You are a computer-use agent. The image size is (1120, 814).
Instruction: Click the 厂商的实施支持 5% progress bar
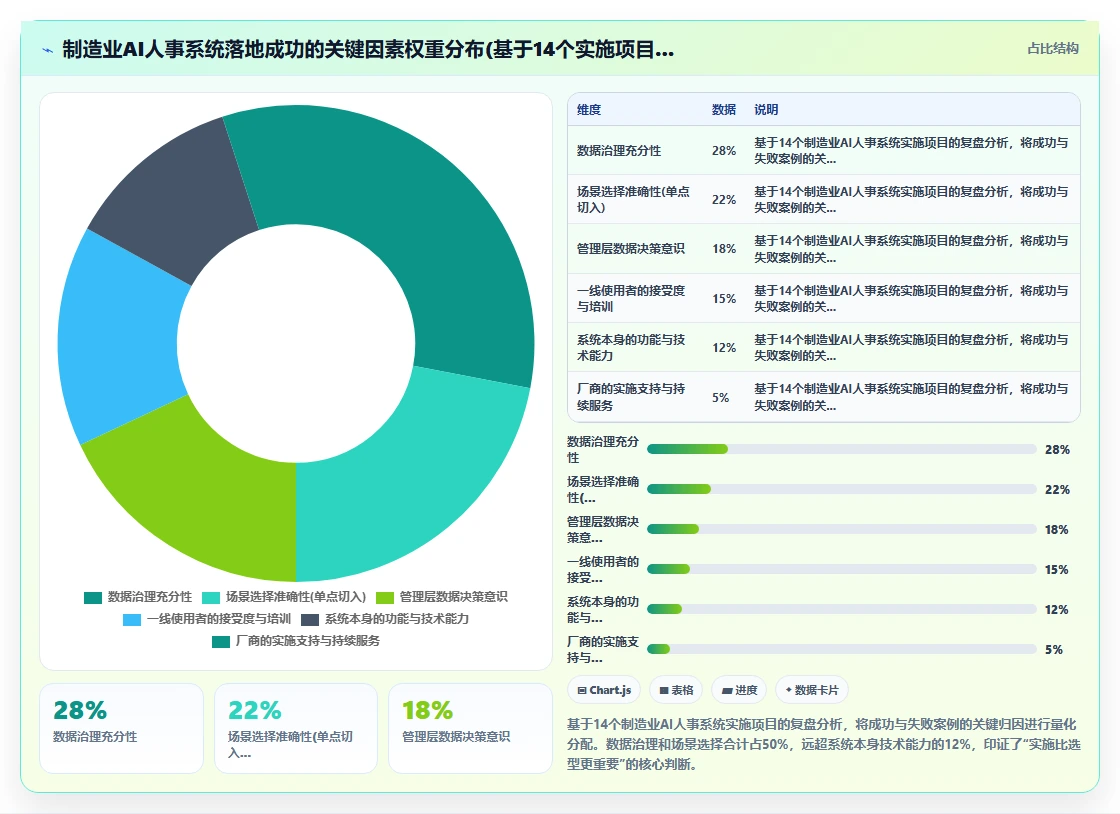841,649
